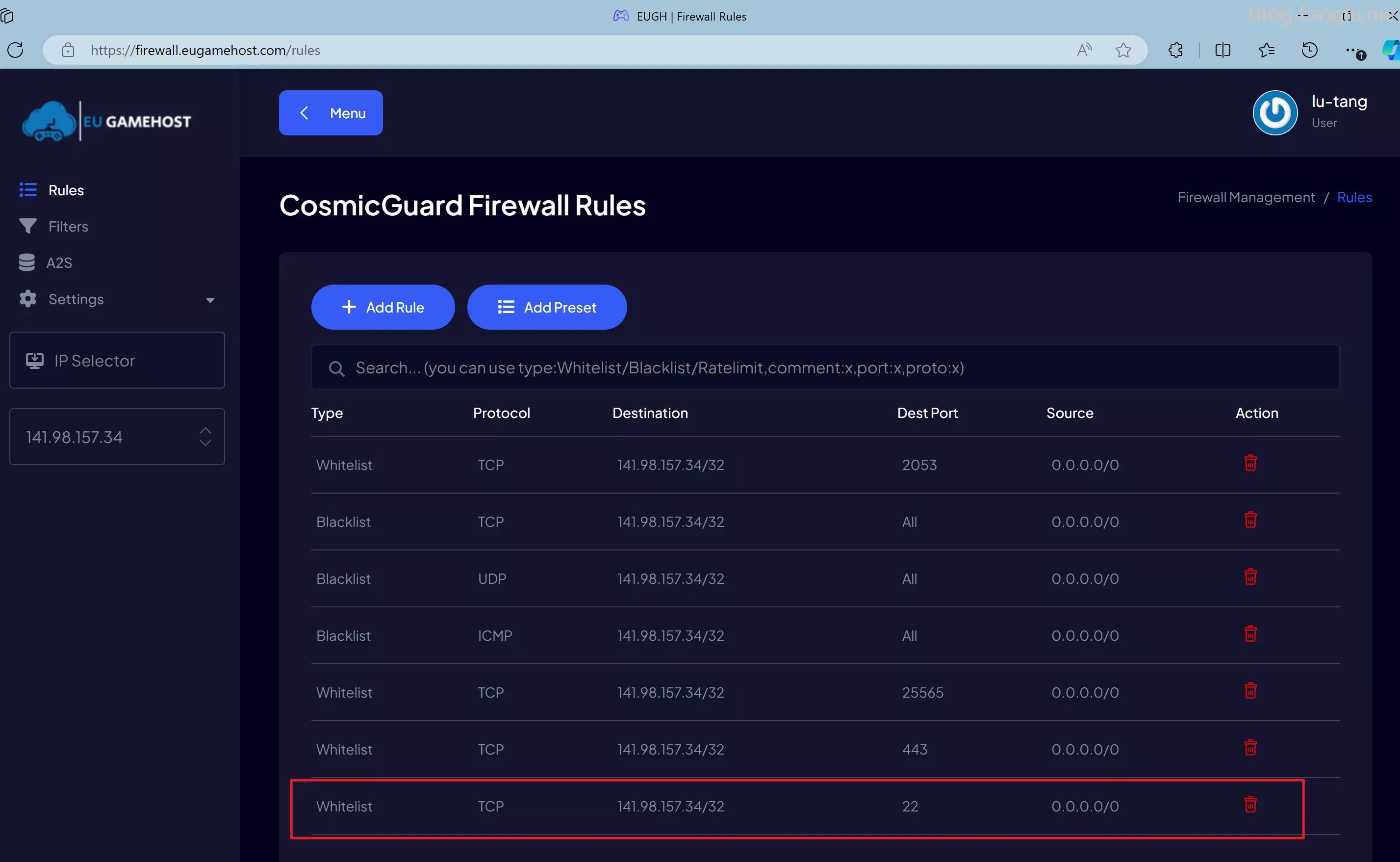Delete the port 25565 whitelist rule
The height and width of the screenshot is (862, 1400).
tap(1250, 691)
